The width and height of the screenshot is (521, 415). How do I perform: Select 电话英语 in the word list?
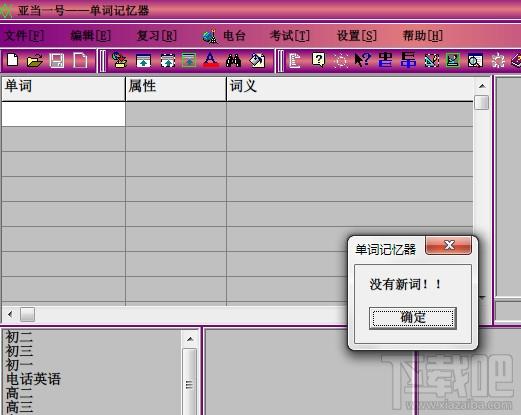coord(33,379)
